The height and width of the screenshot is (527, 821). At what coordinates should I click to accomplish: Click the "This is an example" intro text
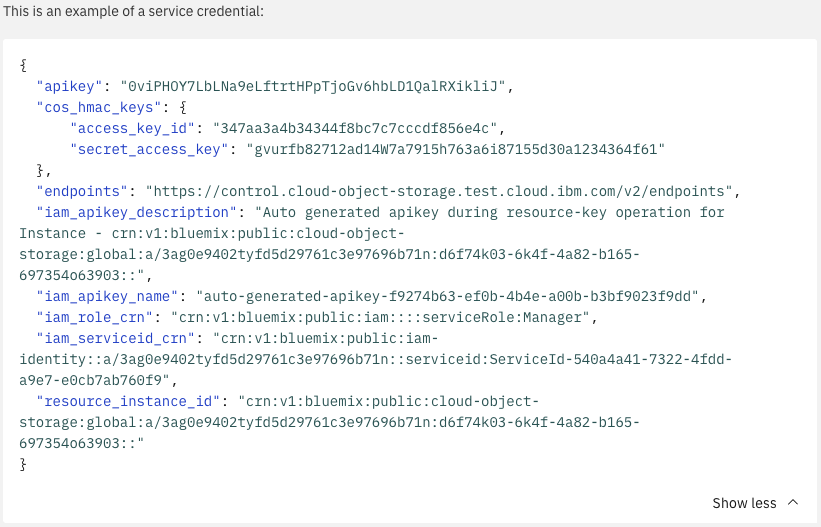click(x=134, y=10)
